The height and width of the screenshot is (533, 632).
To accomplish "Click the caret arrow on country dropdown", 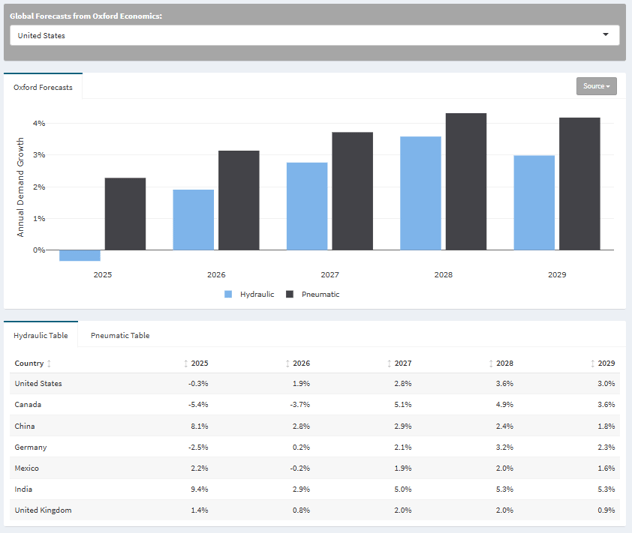I will 605,35.
